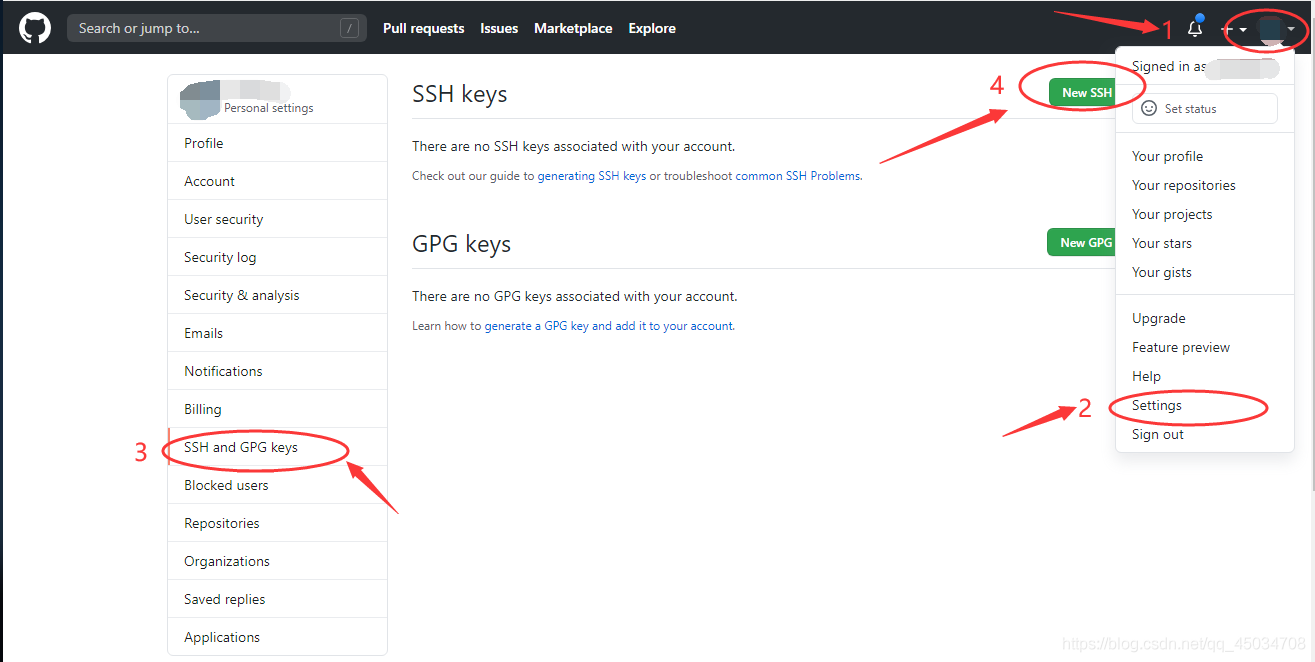This screenshot has width=1315, height=662.
Task: Open Billing in the settings sidebar
Action: [x=277, y=409]
